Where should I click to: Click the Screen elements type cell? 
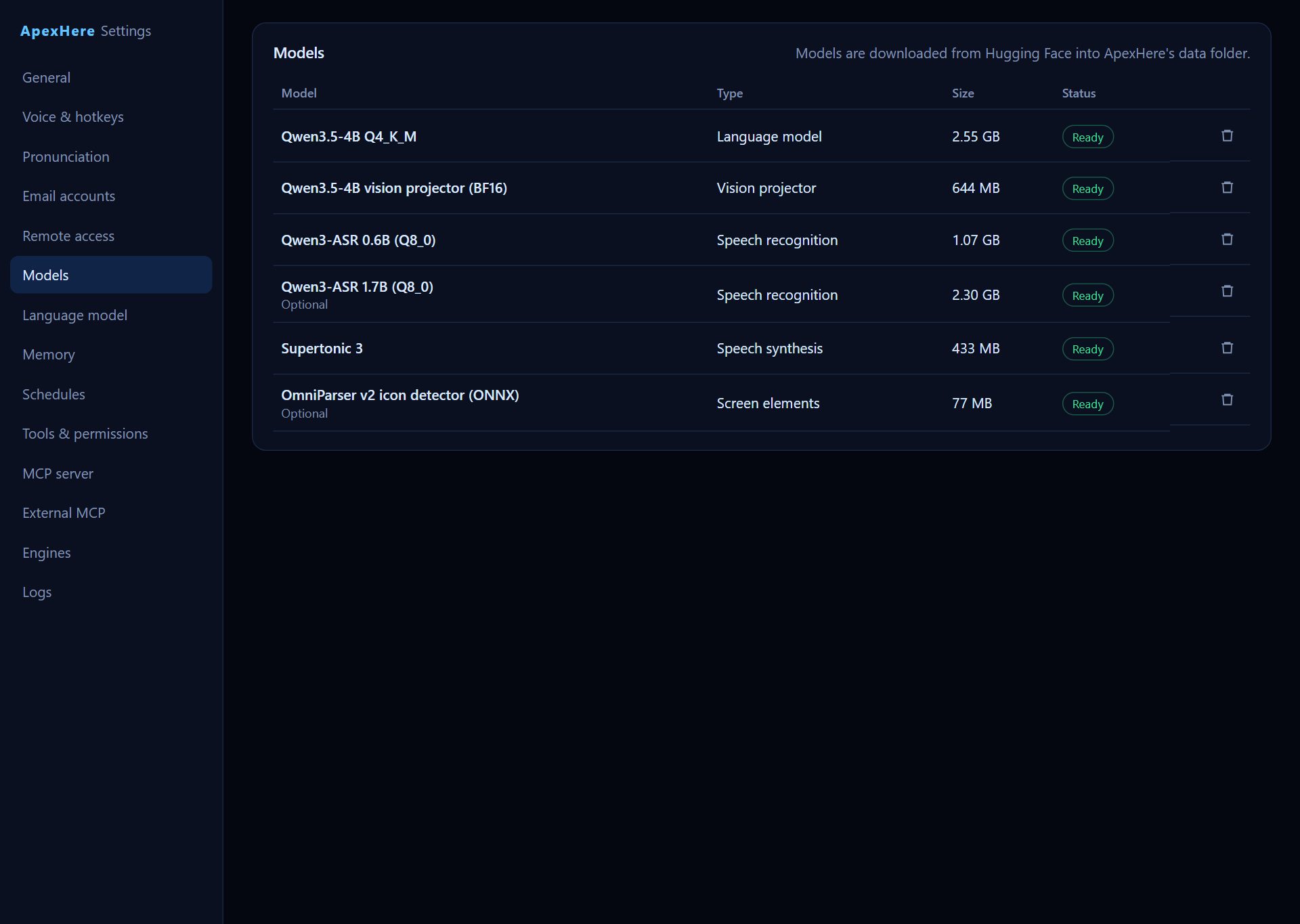coord(768,403)
